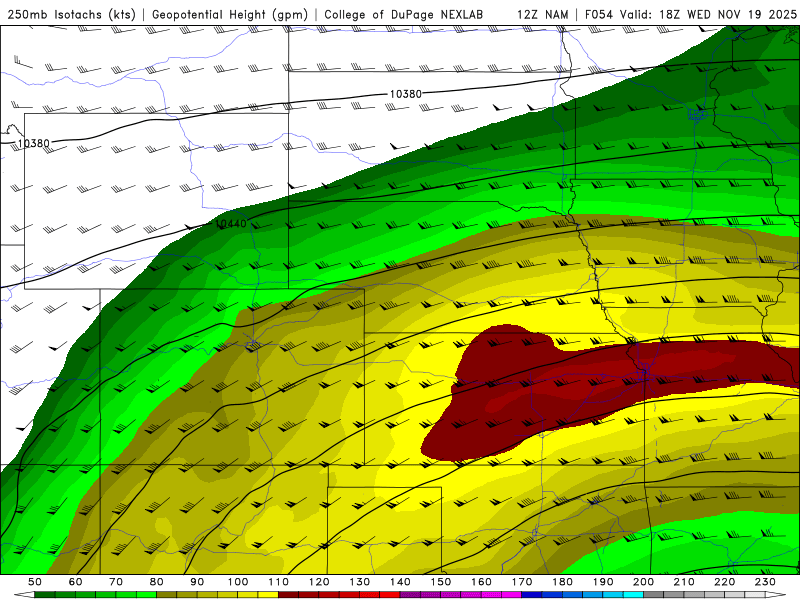Screen dimensions: 800x600
Task: Click the 210 value on the color scale
Action: (x=685, y=582)
